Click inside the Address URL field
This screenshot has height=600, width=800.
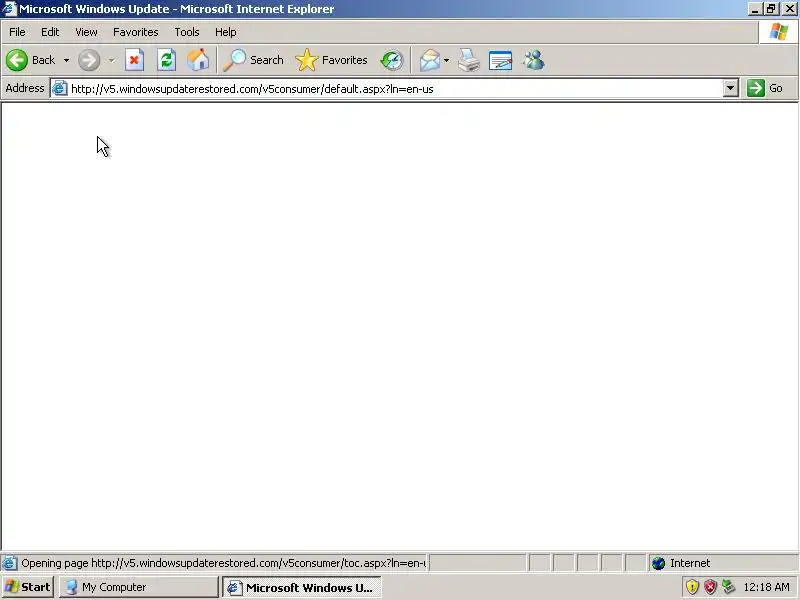tap(396, 89)
